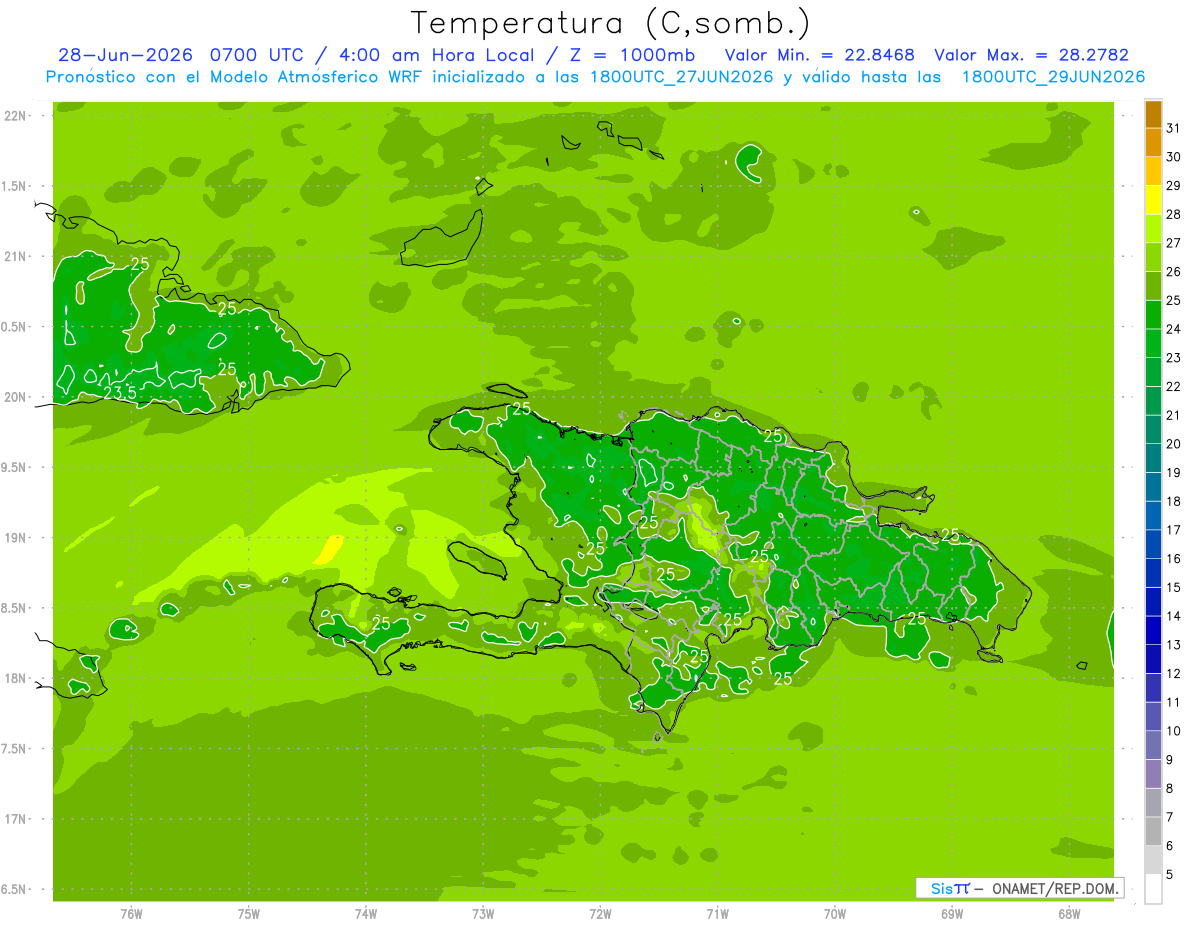The height and width of the screenshot is (927, 1200).
Task: Click the colorbar scale label '10'
Action: click(1174, 731)
